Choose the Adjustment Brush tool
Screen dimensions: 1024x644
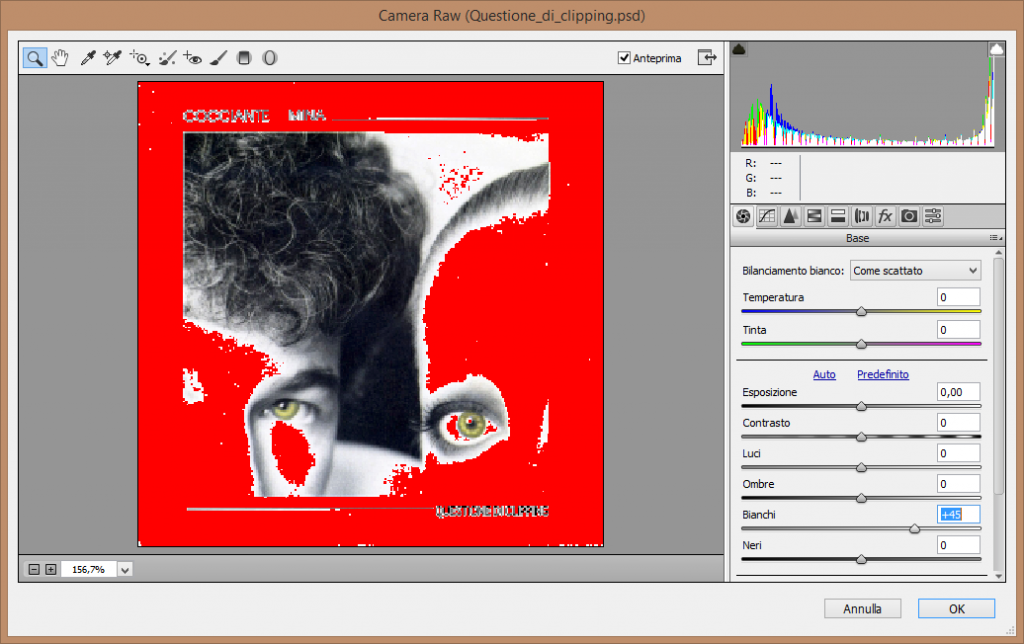219,58
